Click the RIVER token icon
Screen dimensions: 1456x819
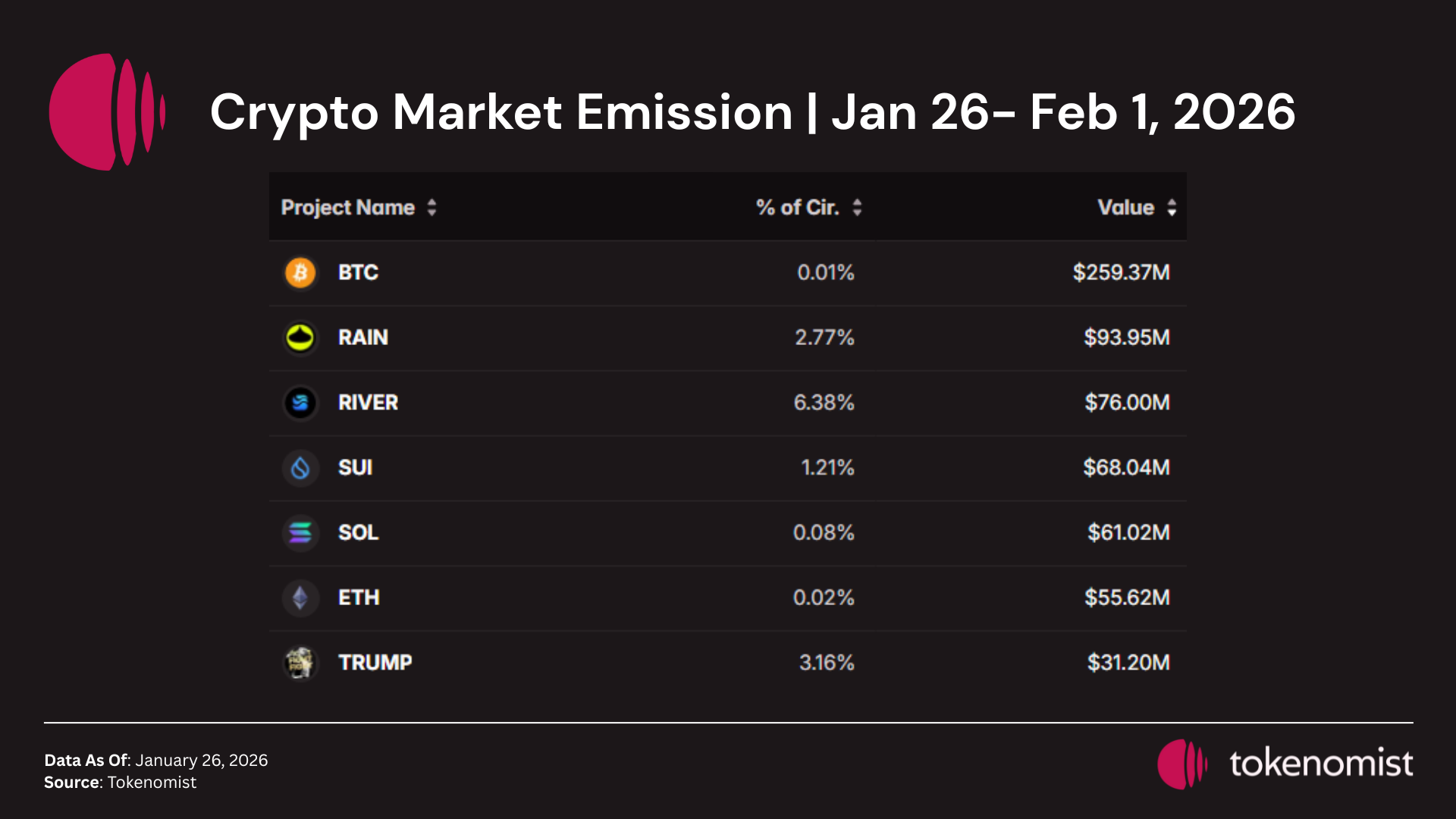point(300,403)
